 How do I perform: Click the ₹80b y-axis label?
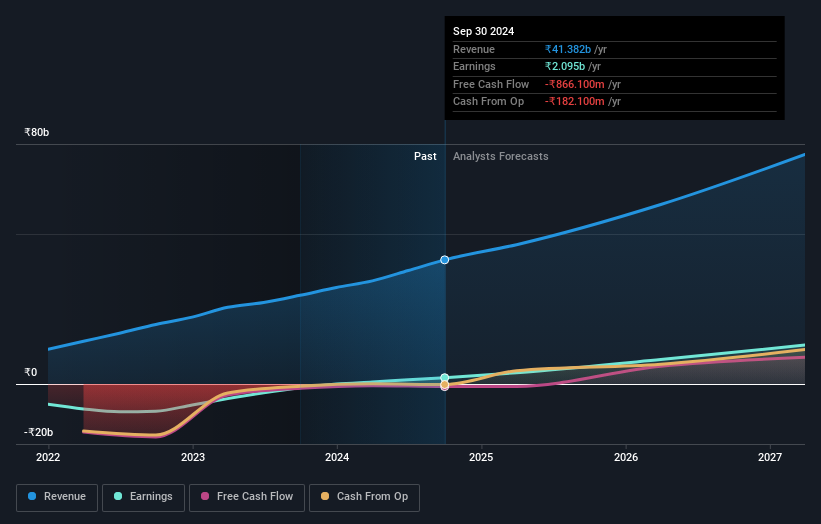pyautogui.click(x=37, y=132)
